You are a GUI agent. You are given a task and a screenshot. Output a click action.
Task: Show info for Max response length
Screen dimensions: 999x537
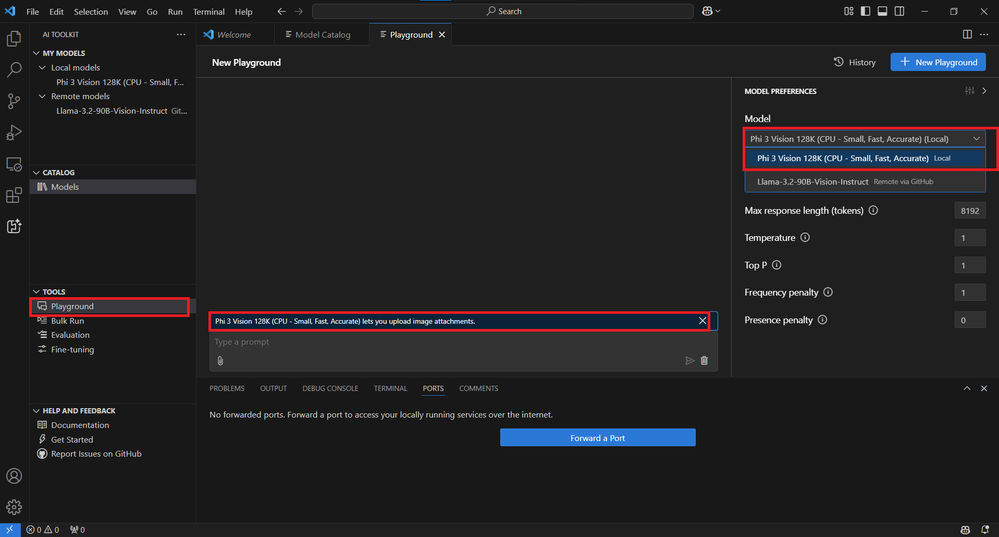pos(873,210)
